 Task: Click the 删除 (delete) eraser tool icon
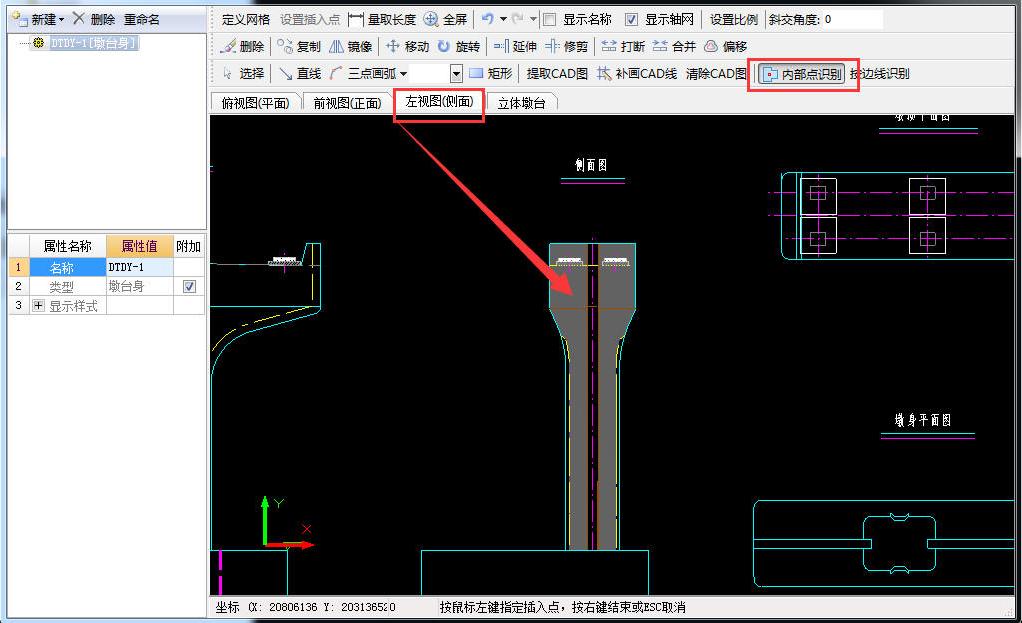(228, 46)
